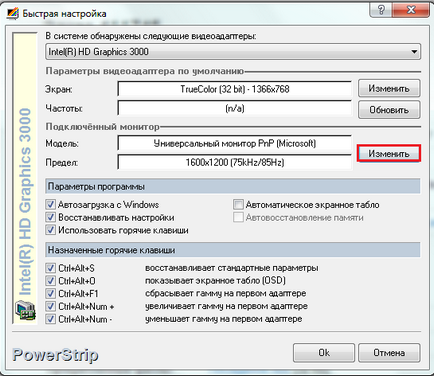
Task: Click 'увеличивает гамму на первом адаптере' text
Action: [226, 306]
